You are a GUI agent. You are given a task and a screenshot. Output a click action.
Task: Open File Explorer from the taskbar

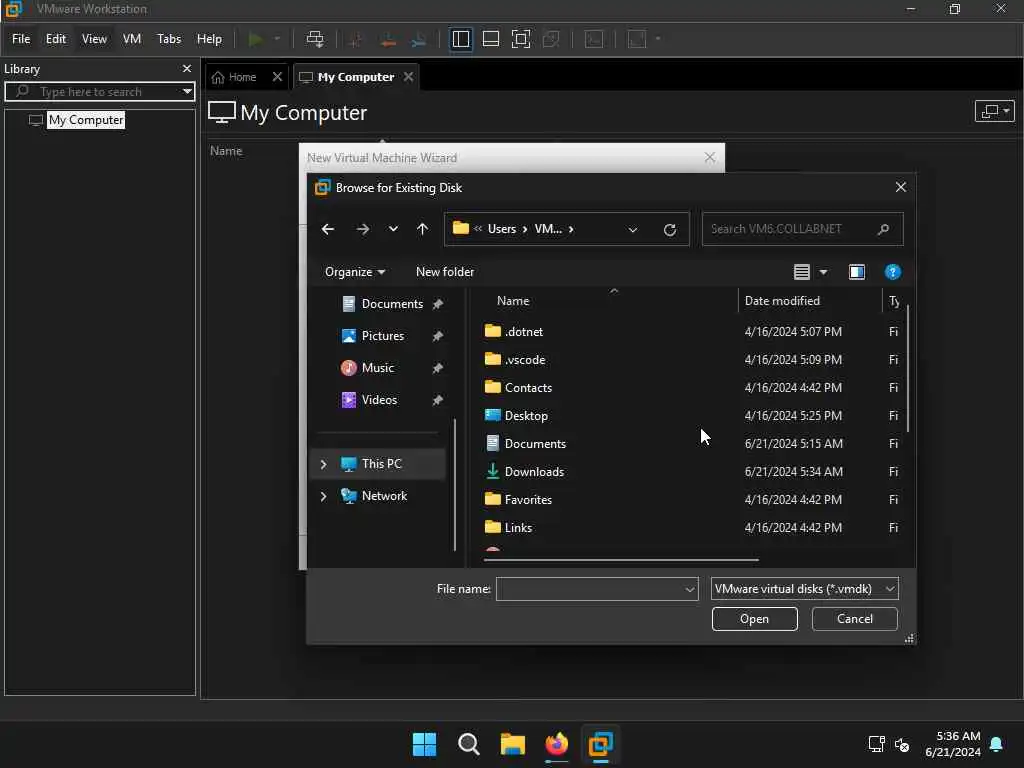[x=513, y=744]
